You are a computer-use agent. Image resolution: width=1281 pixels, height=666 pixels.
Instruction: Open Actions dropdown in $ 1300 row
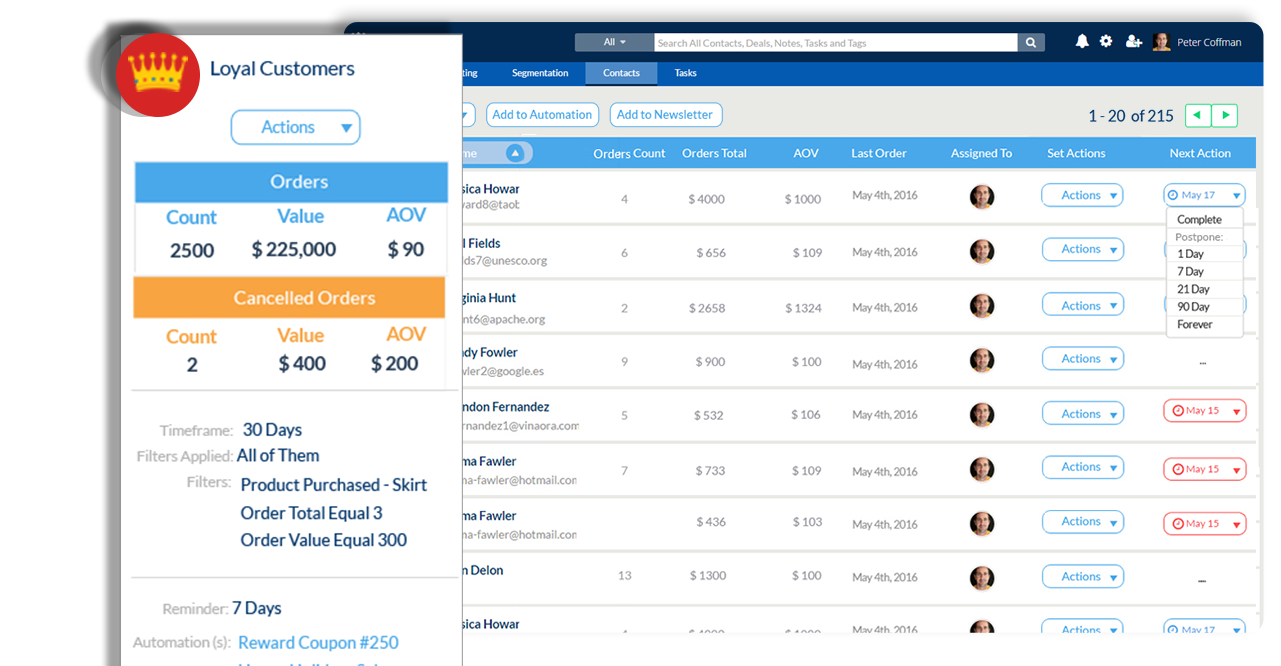pos(1082,577)
